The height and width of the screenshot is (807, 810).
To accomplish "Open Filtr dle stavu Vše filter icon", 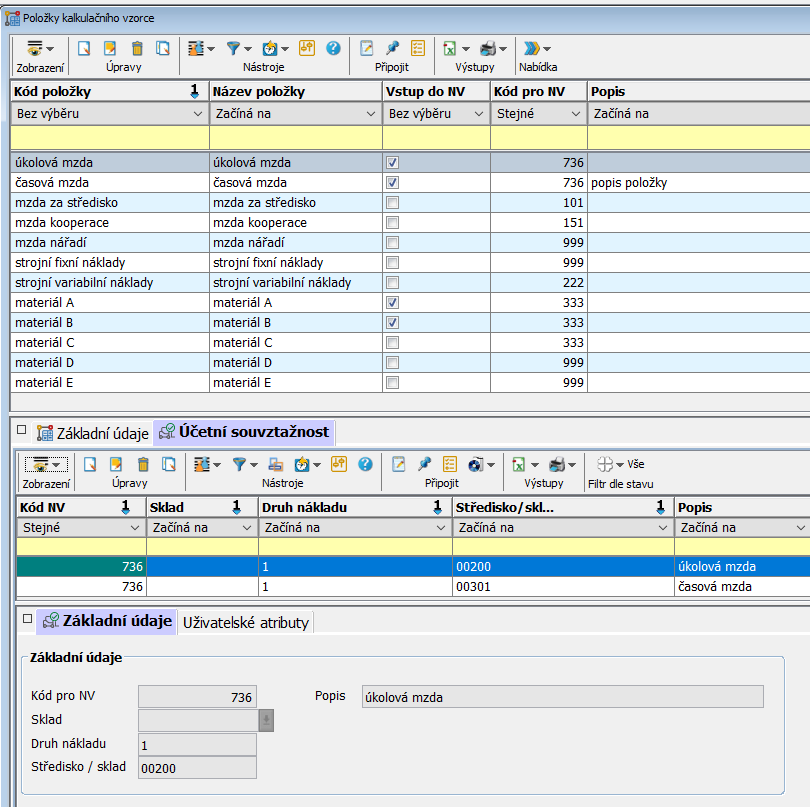I will [605, 464].
